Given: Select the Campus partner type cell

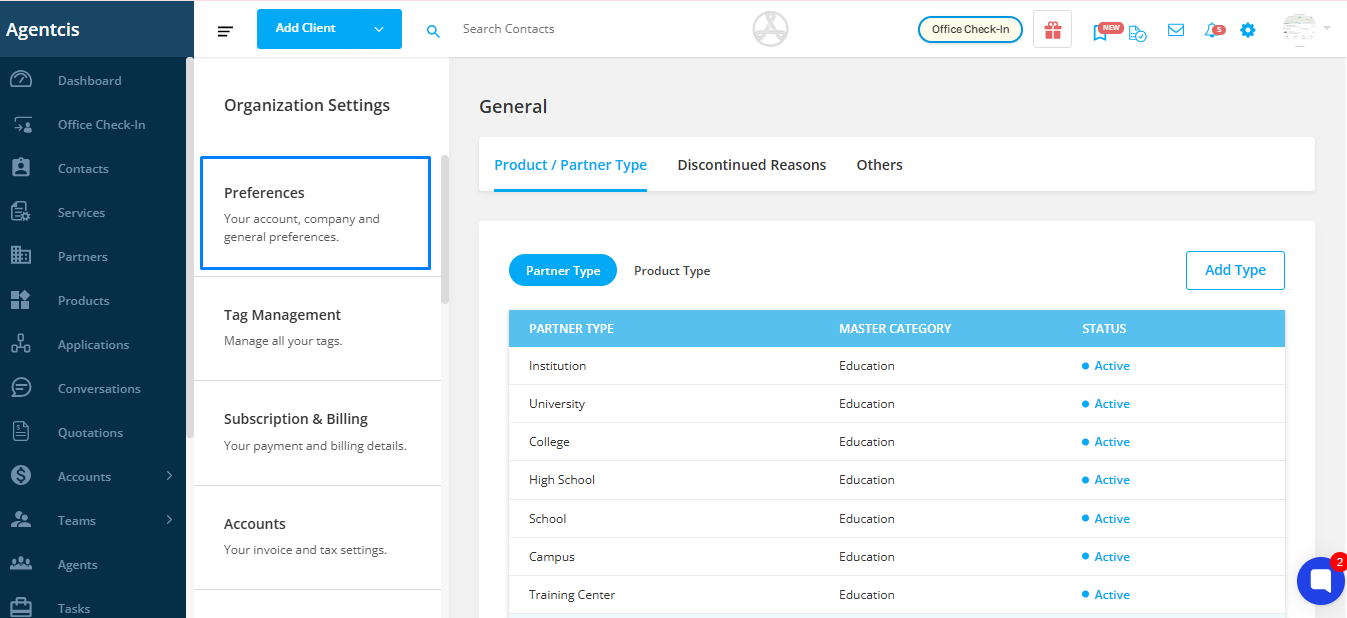Looking at the screenshot, I should point(552,557).
